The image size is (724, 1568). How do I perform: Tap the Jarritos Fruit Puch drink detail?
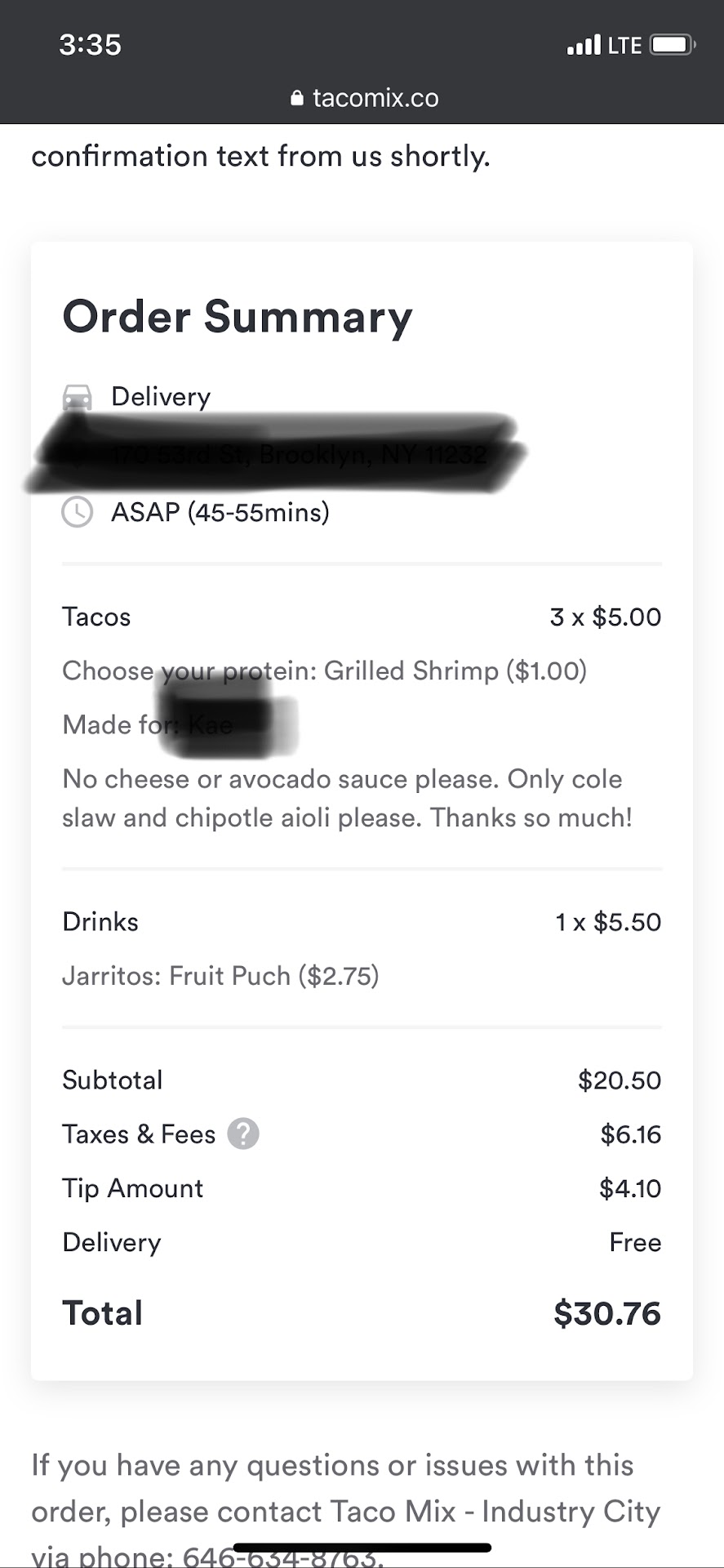click(x=220, y=976)
